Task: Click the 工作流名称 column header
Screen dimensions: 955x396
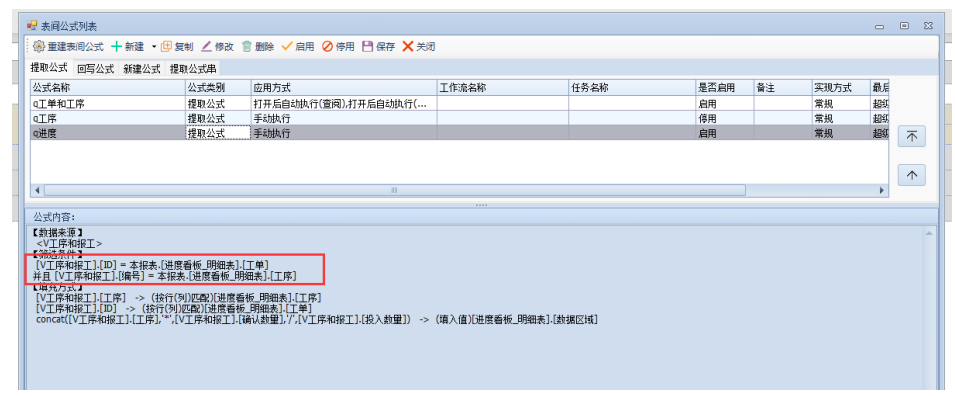Action: [x=502, y=88]
